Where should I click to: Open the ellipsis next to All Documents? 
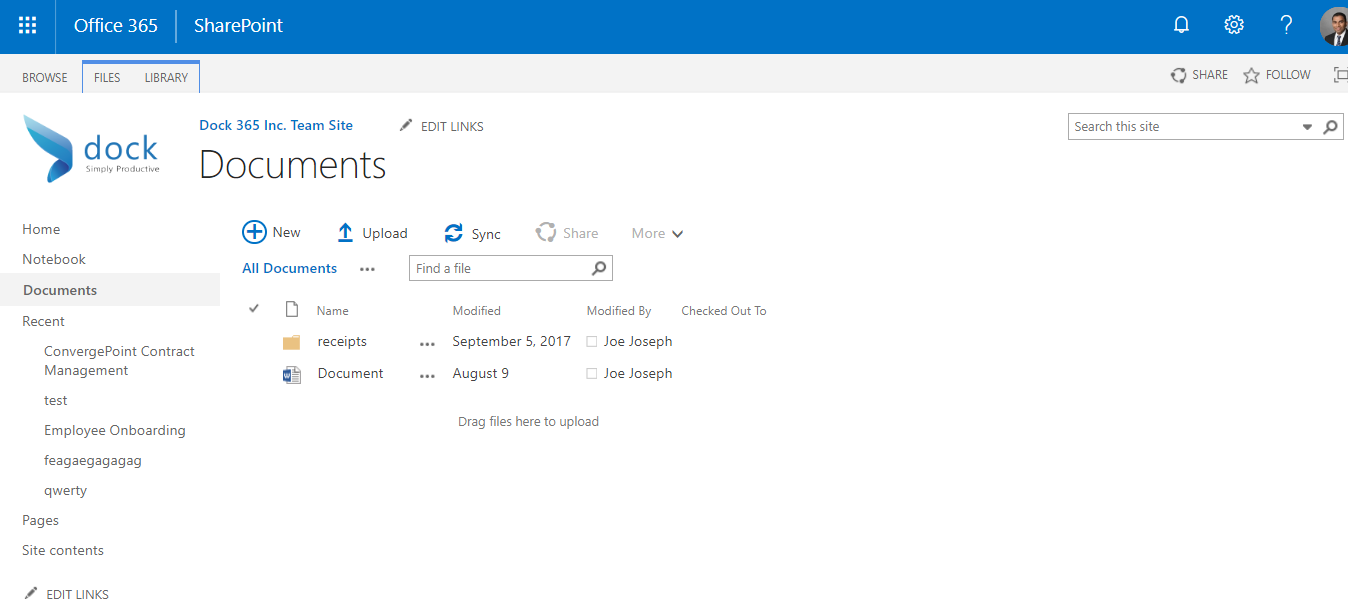[368, 269]
